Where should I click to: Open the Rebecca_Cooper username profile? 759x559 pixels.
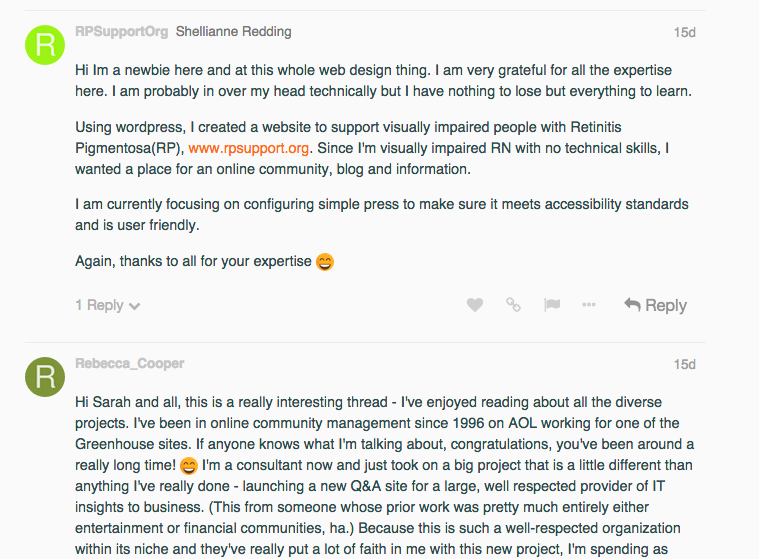pos(130,363)
